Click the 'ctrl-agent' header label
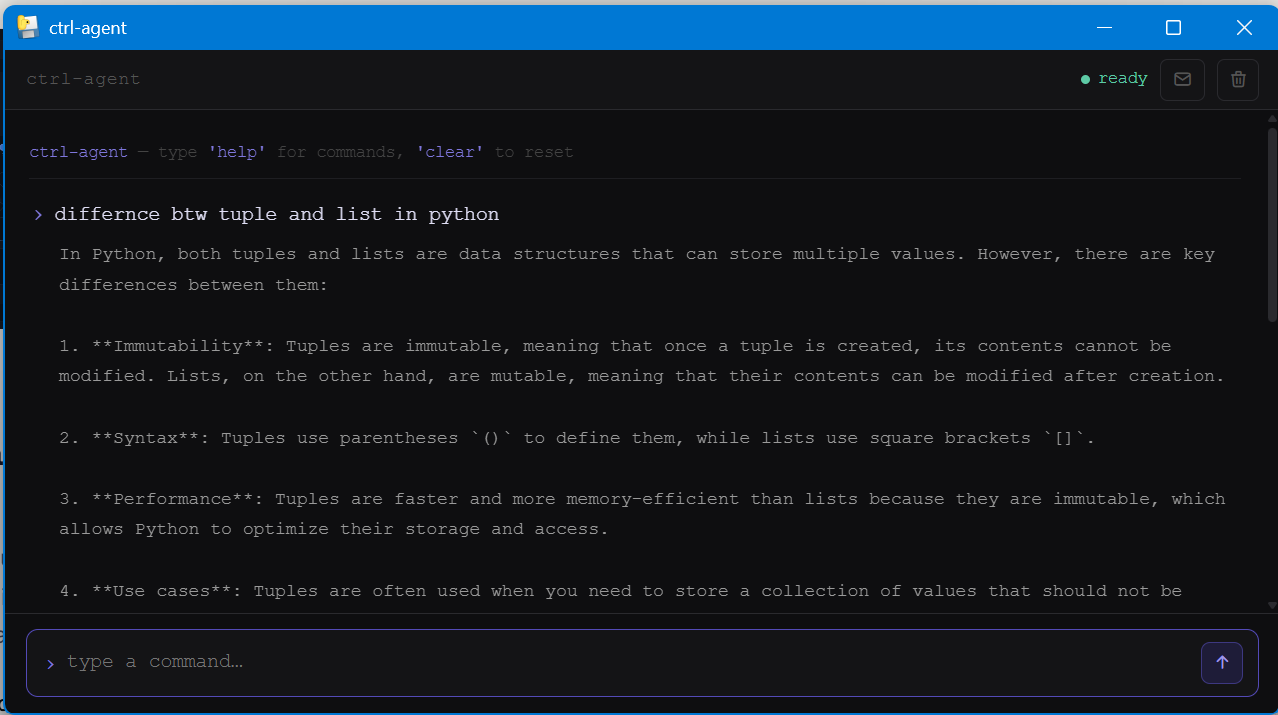Screen dimensions: 1278x715 point(83,79)
